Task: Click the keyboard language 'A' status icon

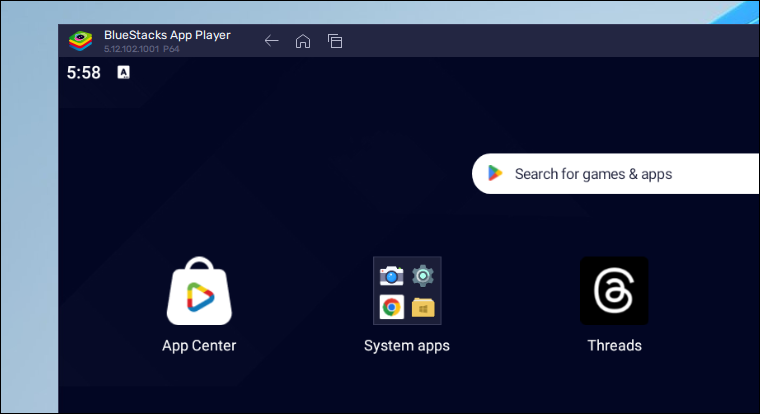Action: tap(124, 72)
